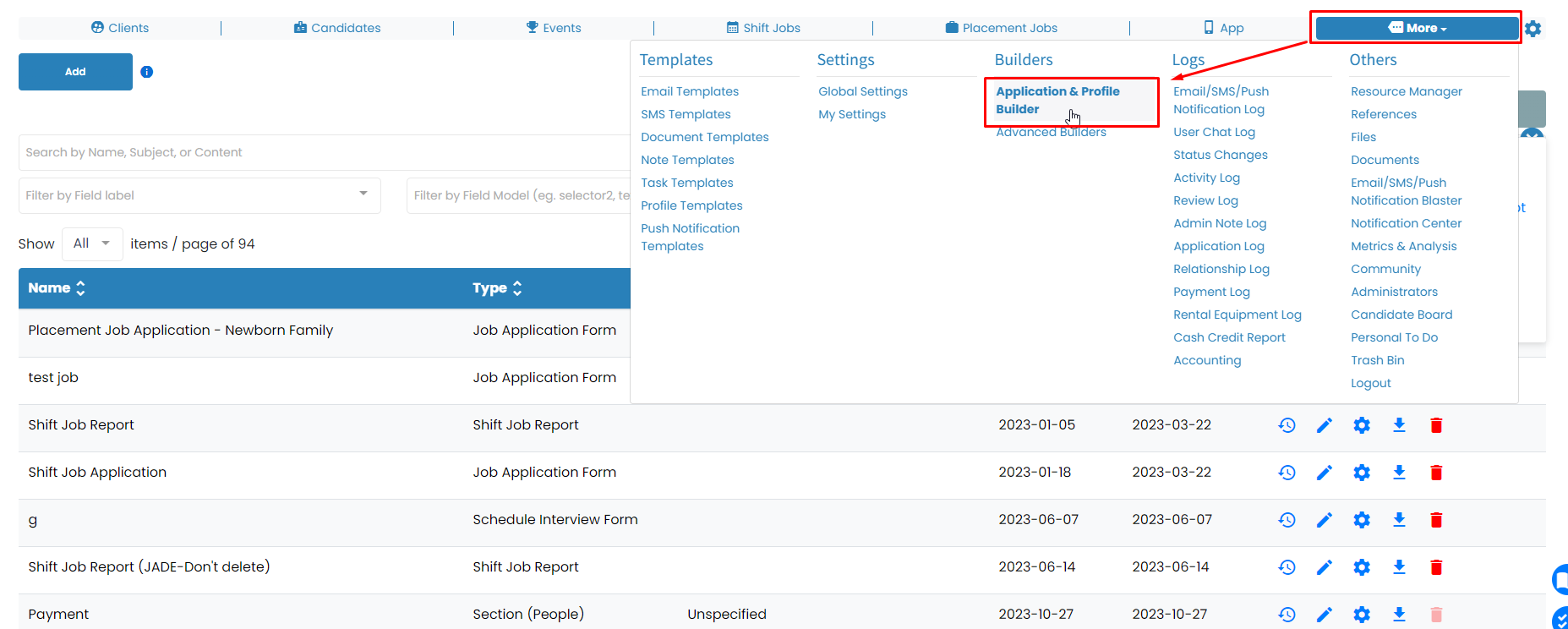The image size is (1568, 629).
Task: Open SMS Templates
Action: coord(686,114)
